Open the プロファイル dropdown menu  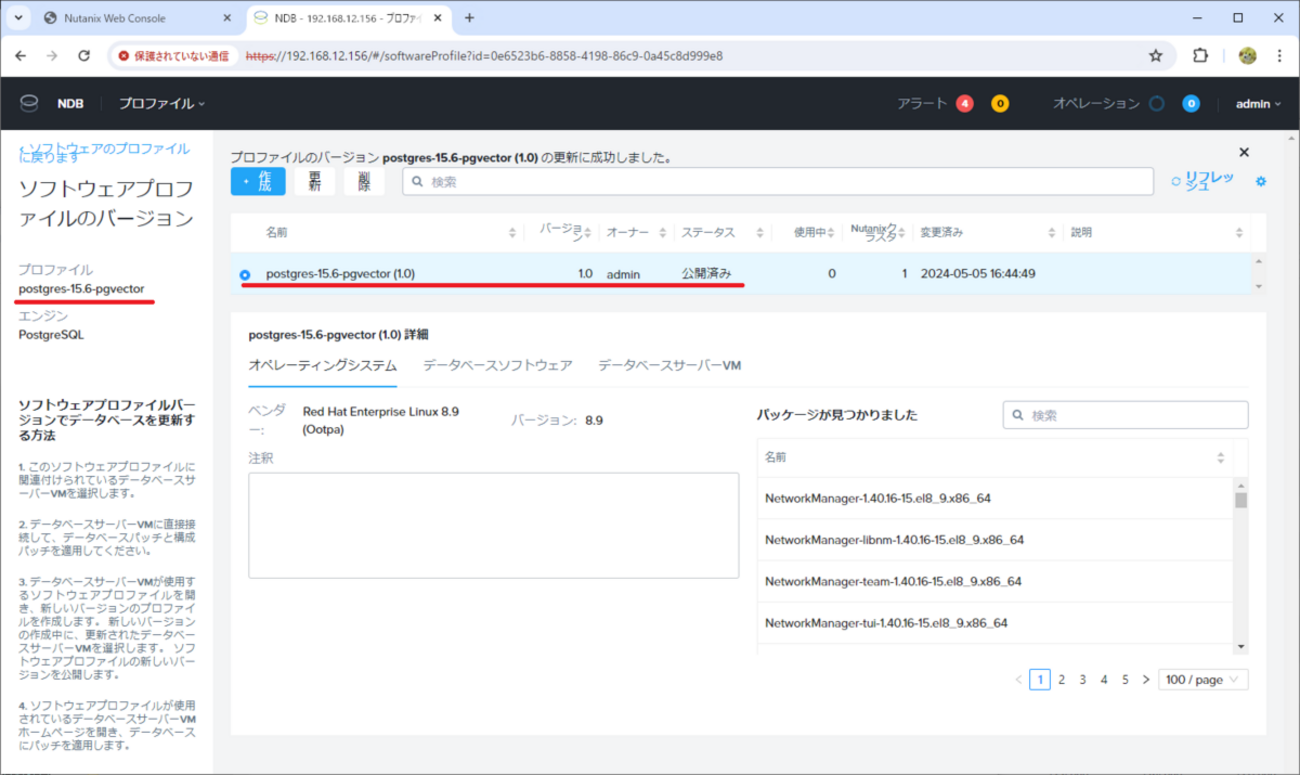pyautogui.click(x=162, y=104)
